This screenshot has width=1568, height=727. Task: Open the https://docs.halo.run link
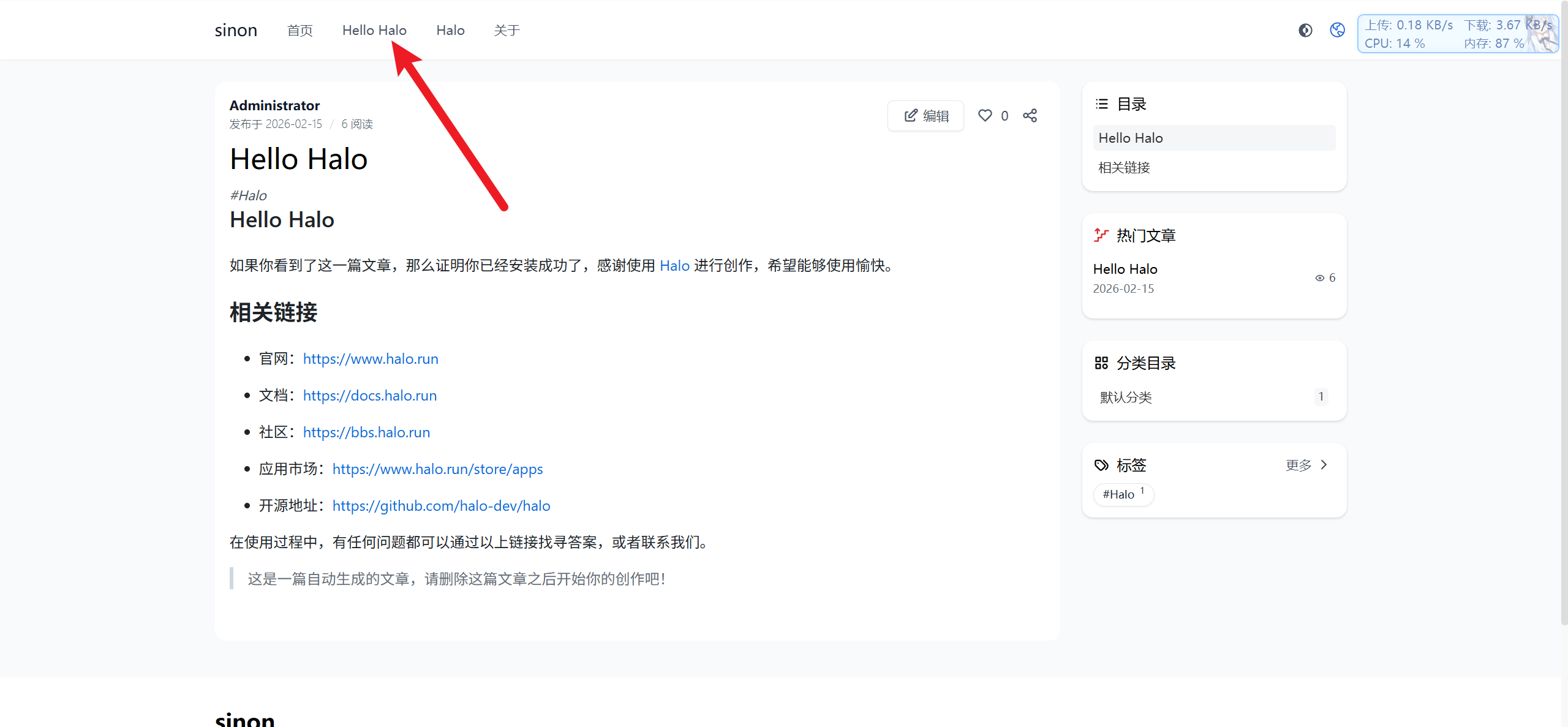tap(369, 396)
